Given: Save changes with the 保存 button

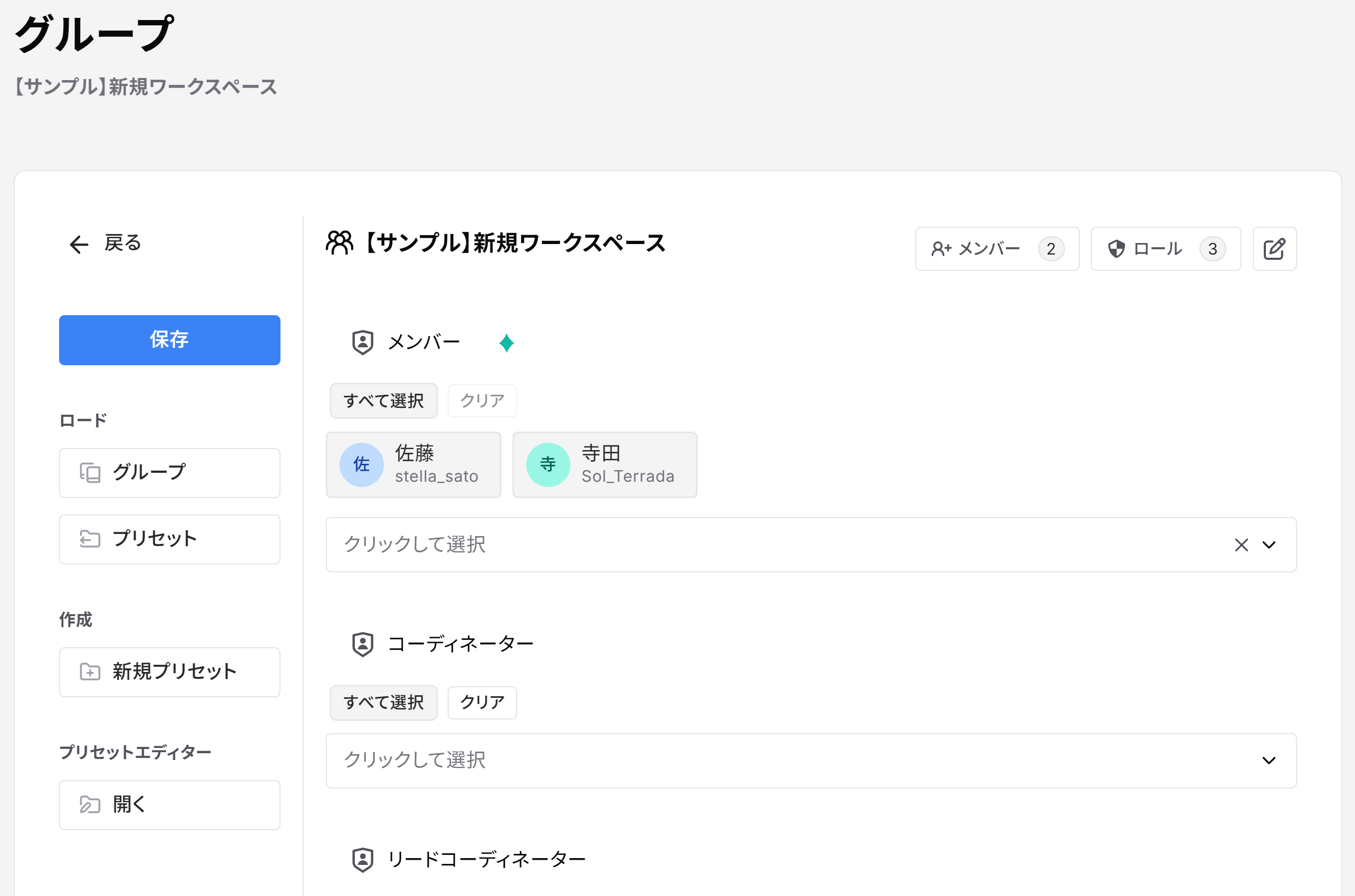Looking at the screenshot, I should [169, 339].
